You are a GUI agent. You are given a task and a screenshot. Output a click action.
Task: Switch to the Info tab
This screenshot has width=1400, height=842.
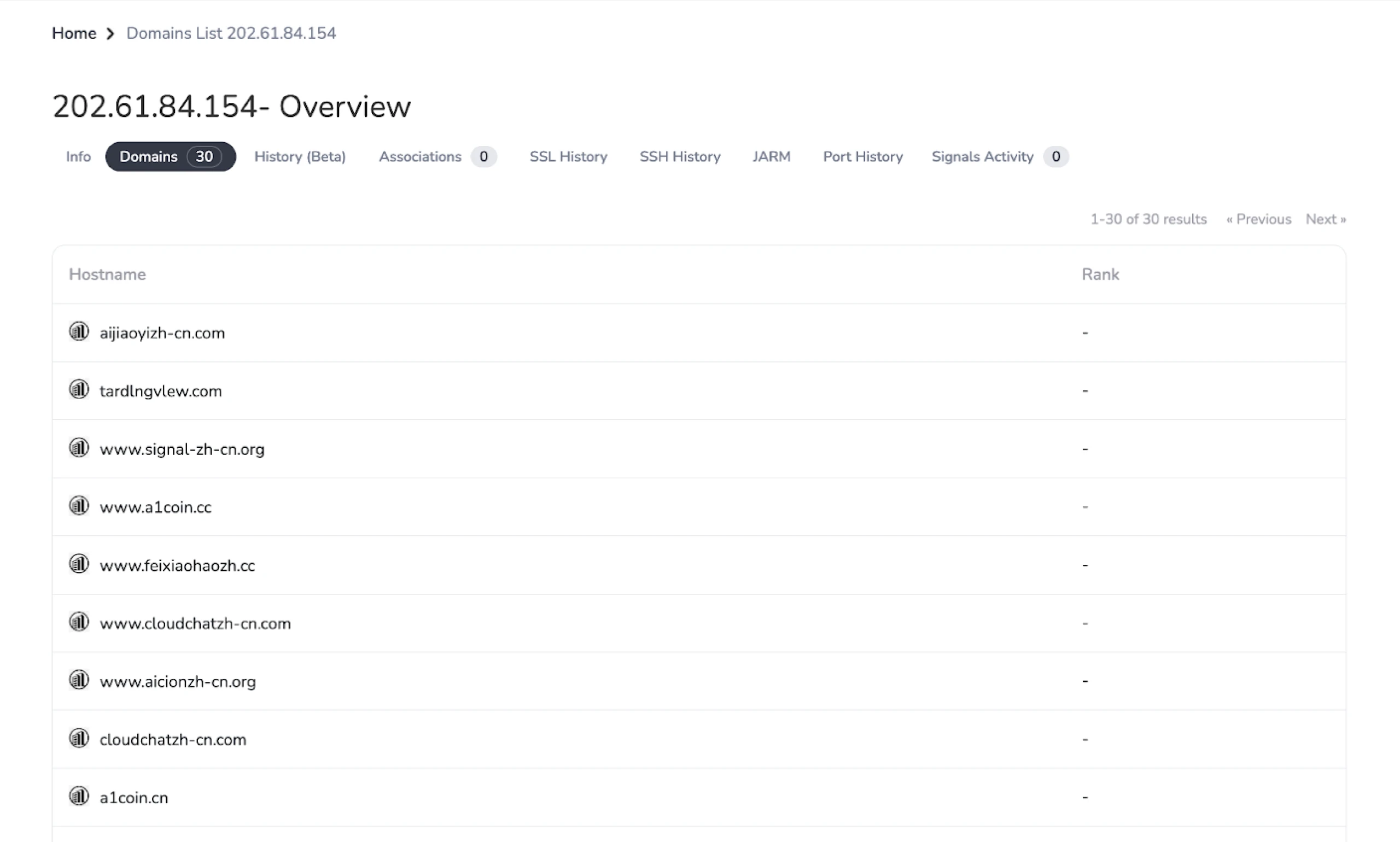[78, 156]
